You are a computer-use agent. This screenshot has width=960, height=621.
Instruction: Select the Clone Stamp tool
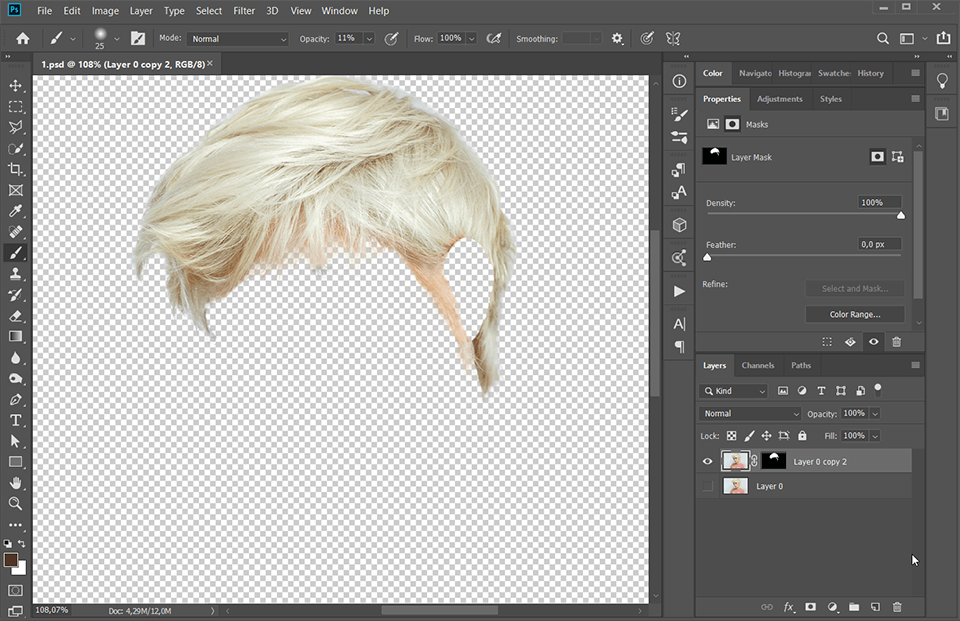(x=16, y=273)
